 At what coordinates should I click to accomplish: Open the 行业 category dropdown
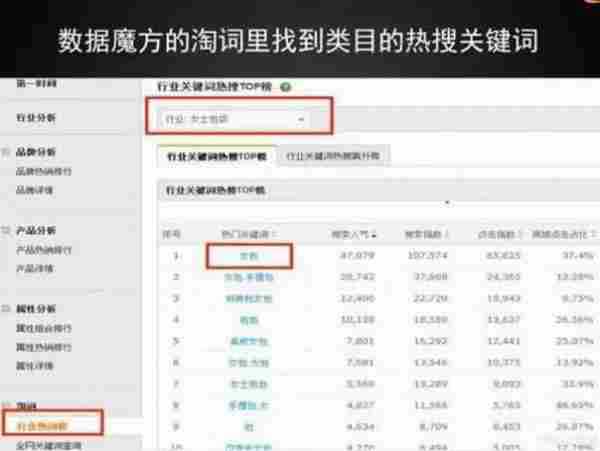pos(235,119)
